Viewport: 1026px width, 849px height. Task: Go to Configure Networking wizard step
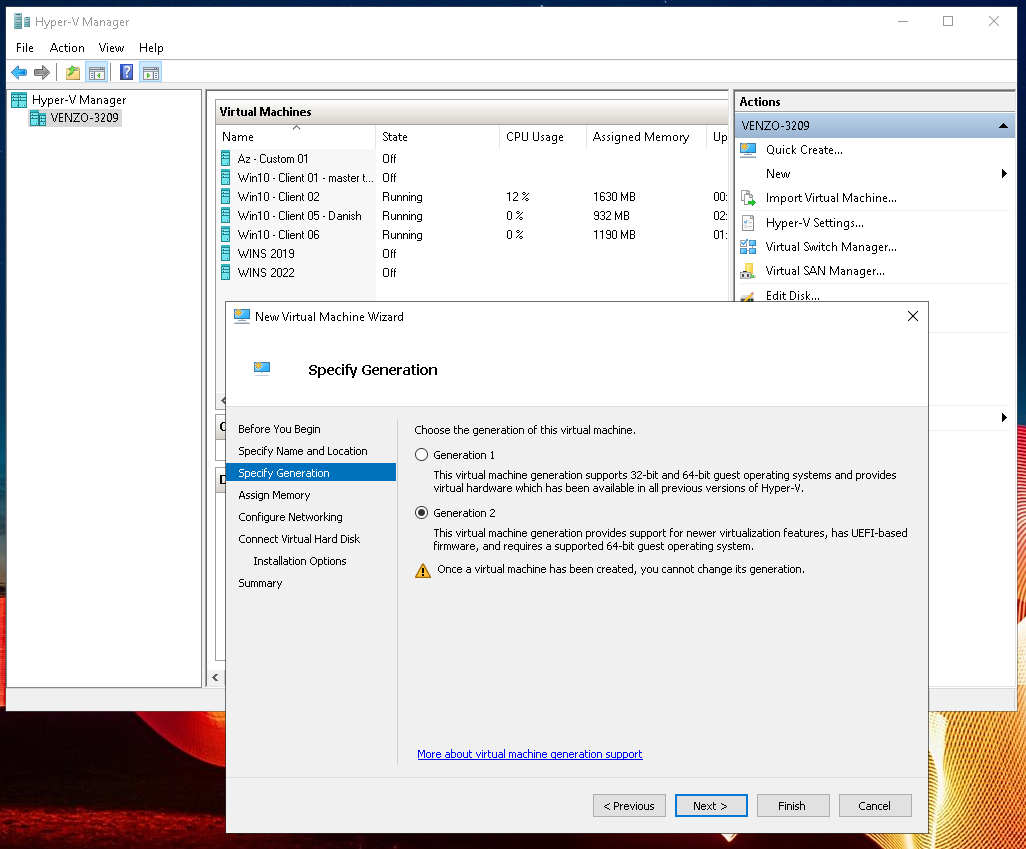coord(291,517)
